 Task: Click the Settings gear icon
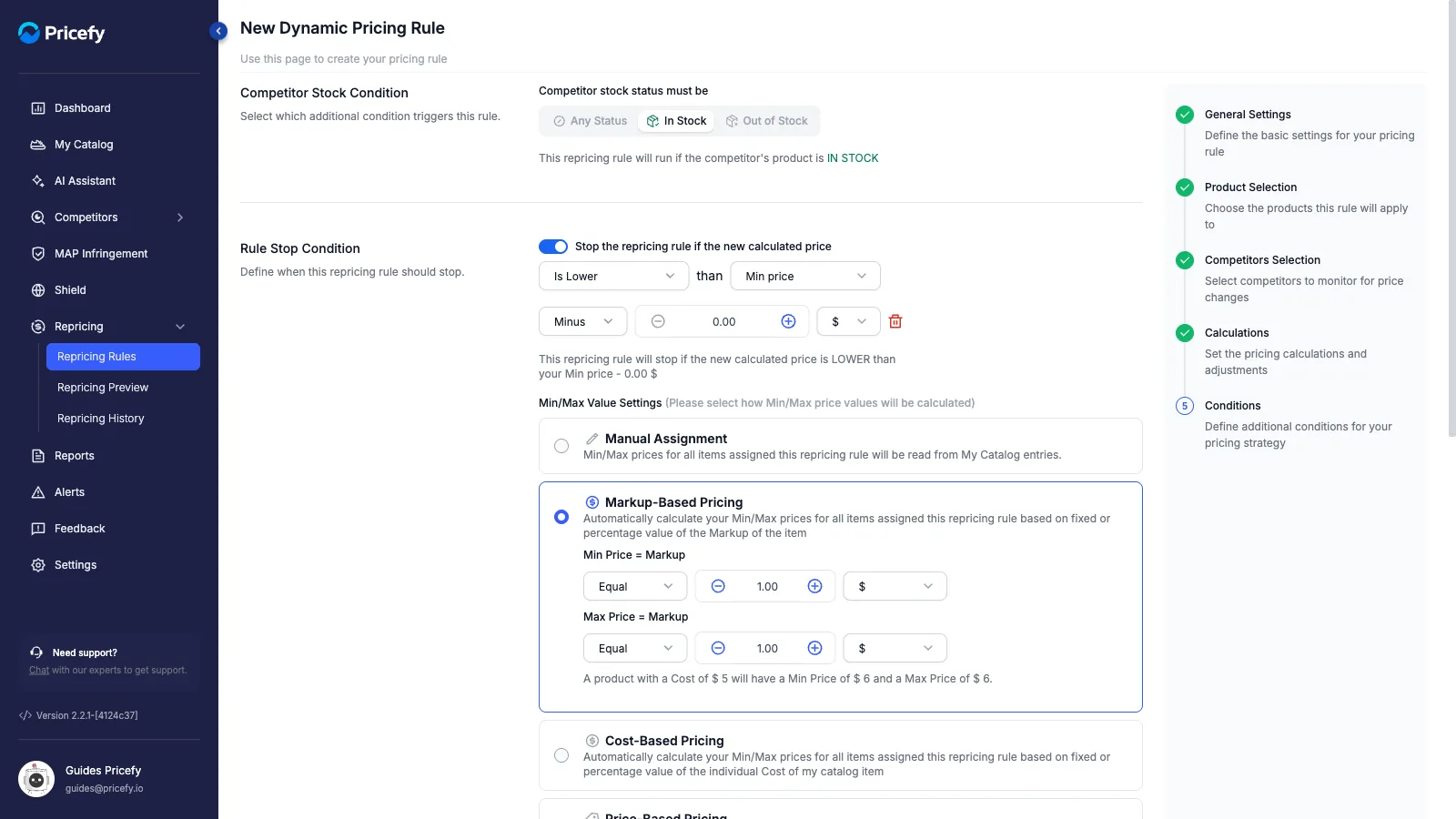click(x=38, y=565)
